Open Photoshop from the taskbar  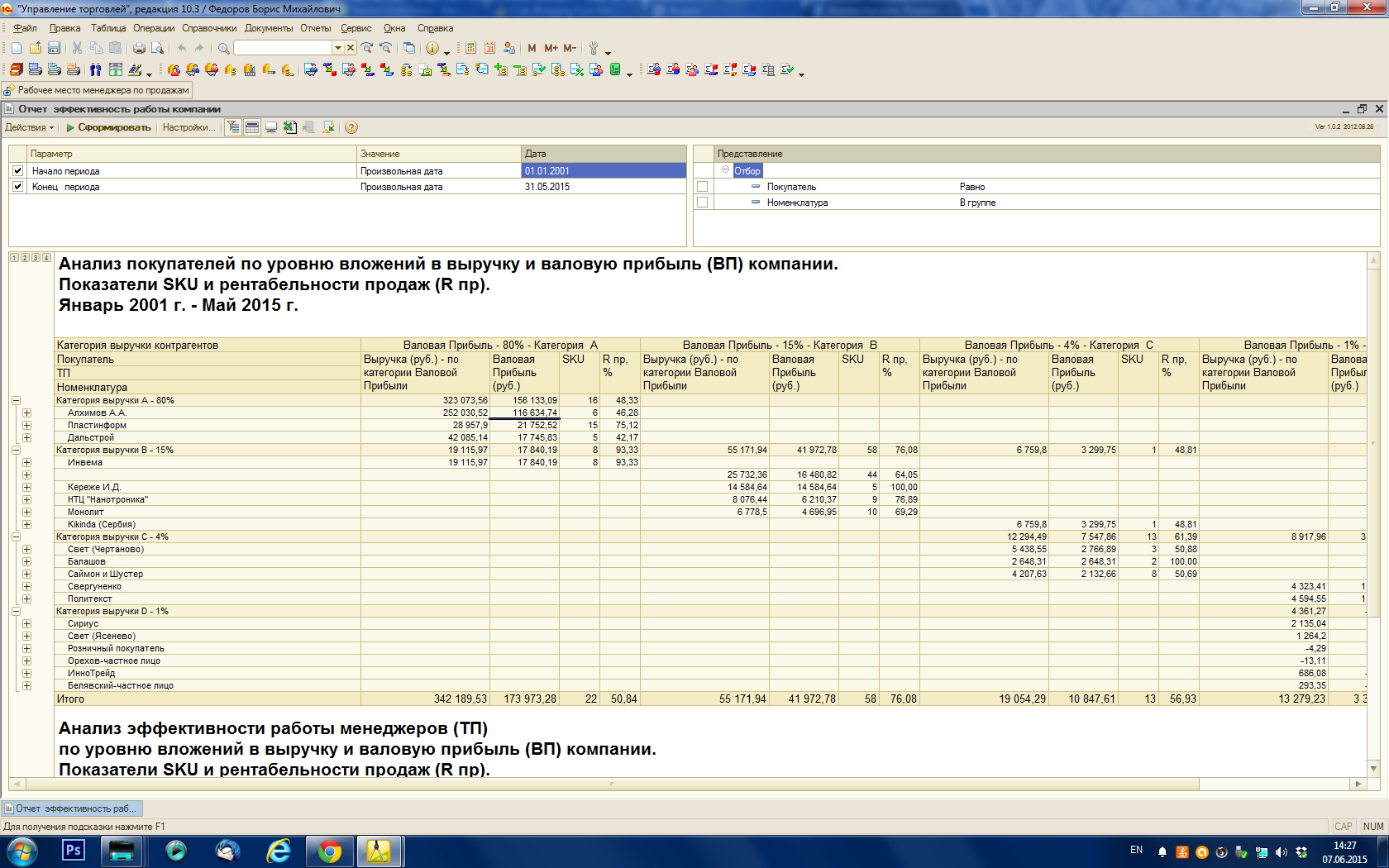(x=74, y=851)
